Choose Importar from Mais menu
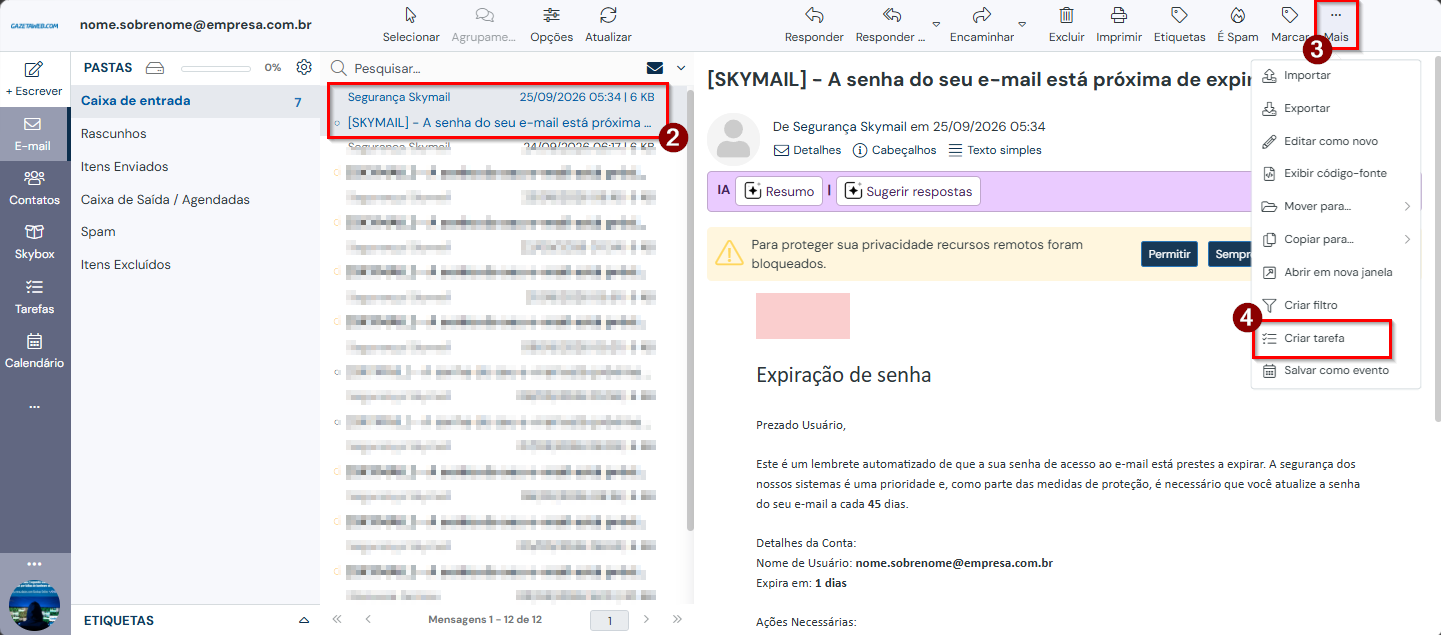The height and width of the screenshot is (635, 1441). [x=1336, y=75]
